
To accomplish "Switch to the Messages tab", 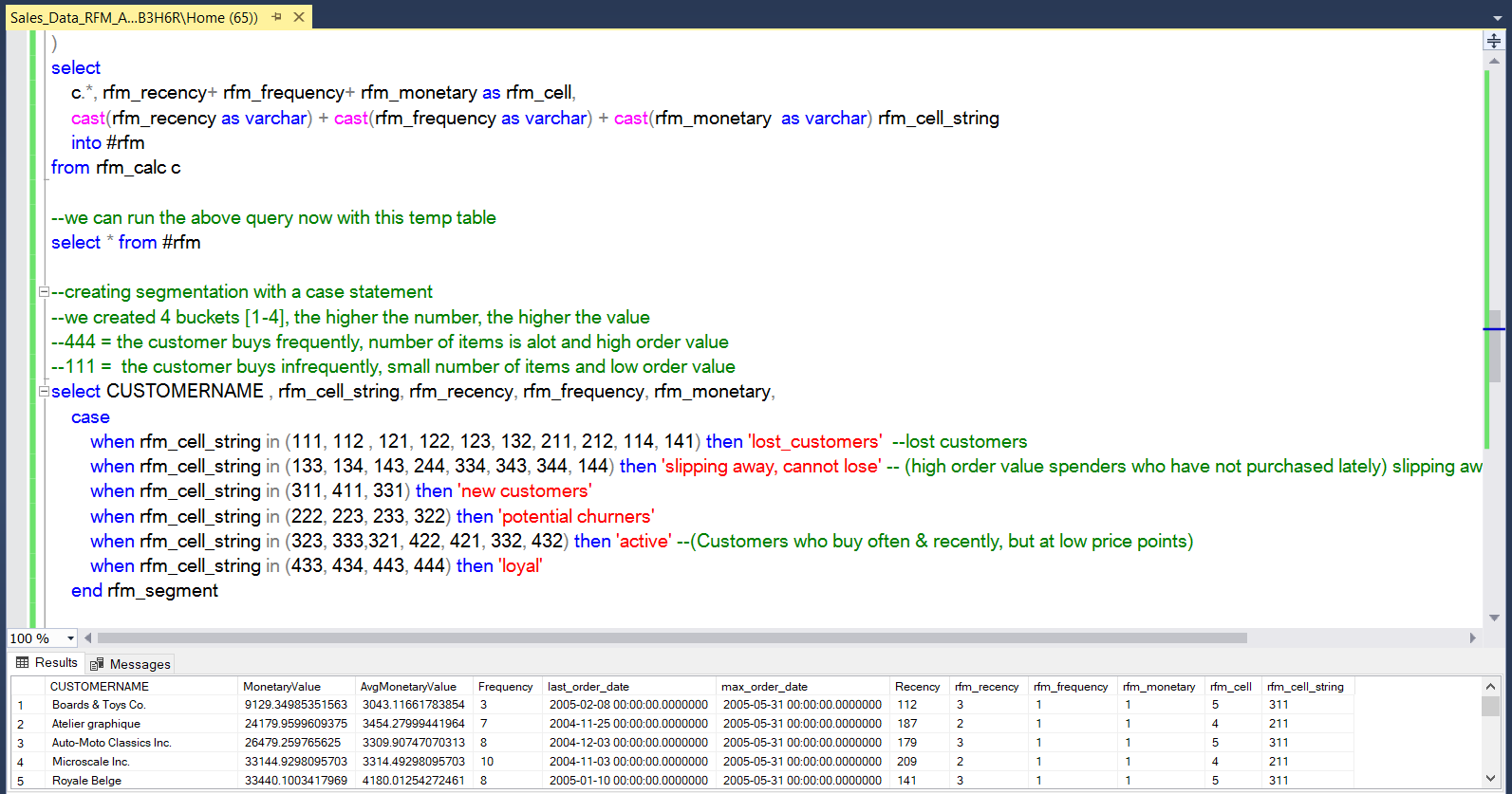I will tap(131, 664).
